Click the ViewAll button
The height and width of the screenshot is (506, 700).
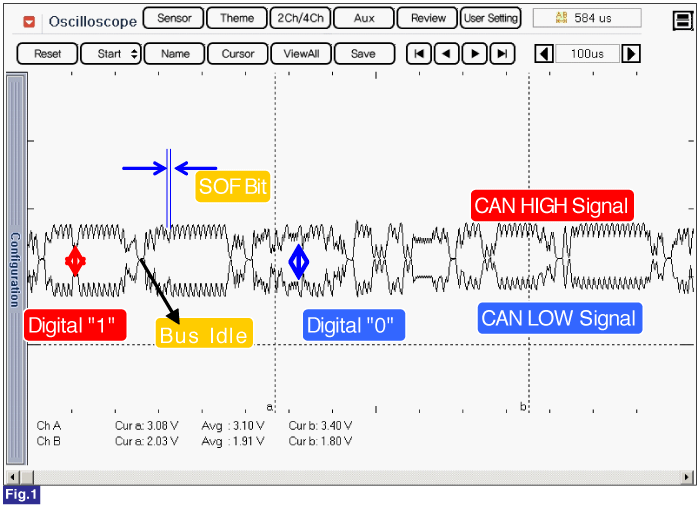point(301,54)
